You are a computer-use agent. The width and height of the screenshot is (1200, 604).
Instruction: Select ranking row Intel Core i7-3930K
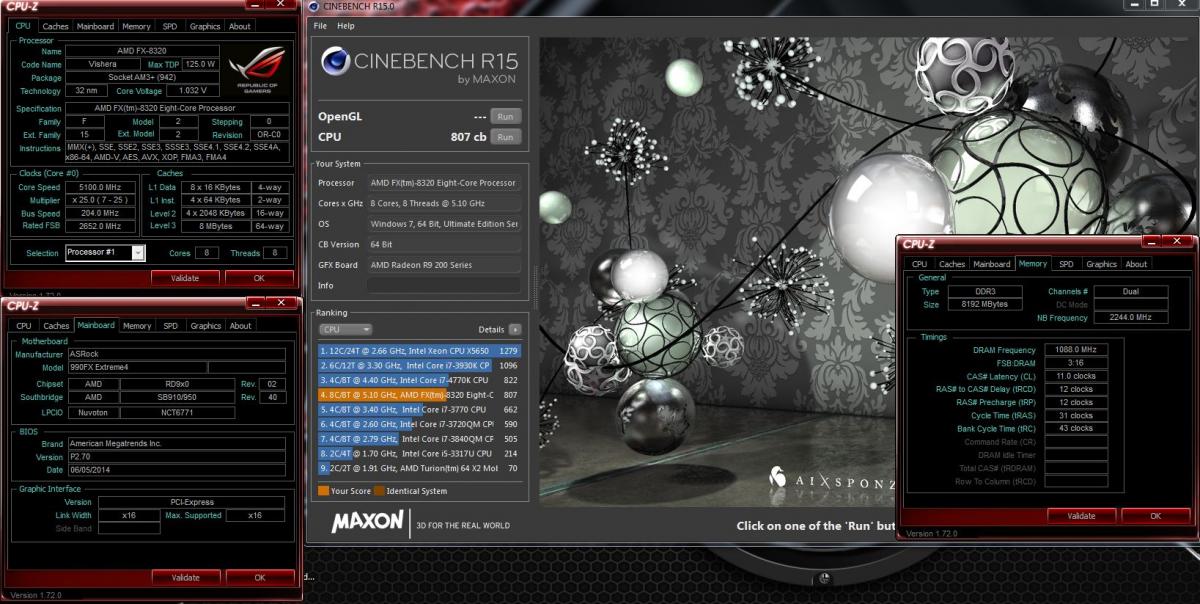click(x=420, y=365)
